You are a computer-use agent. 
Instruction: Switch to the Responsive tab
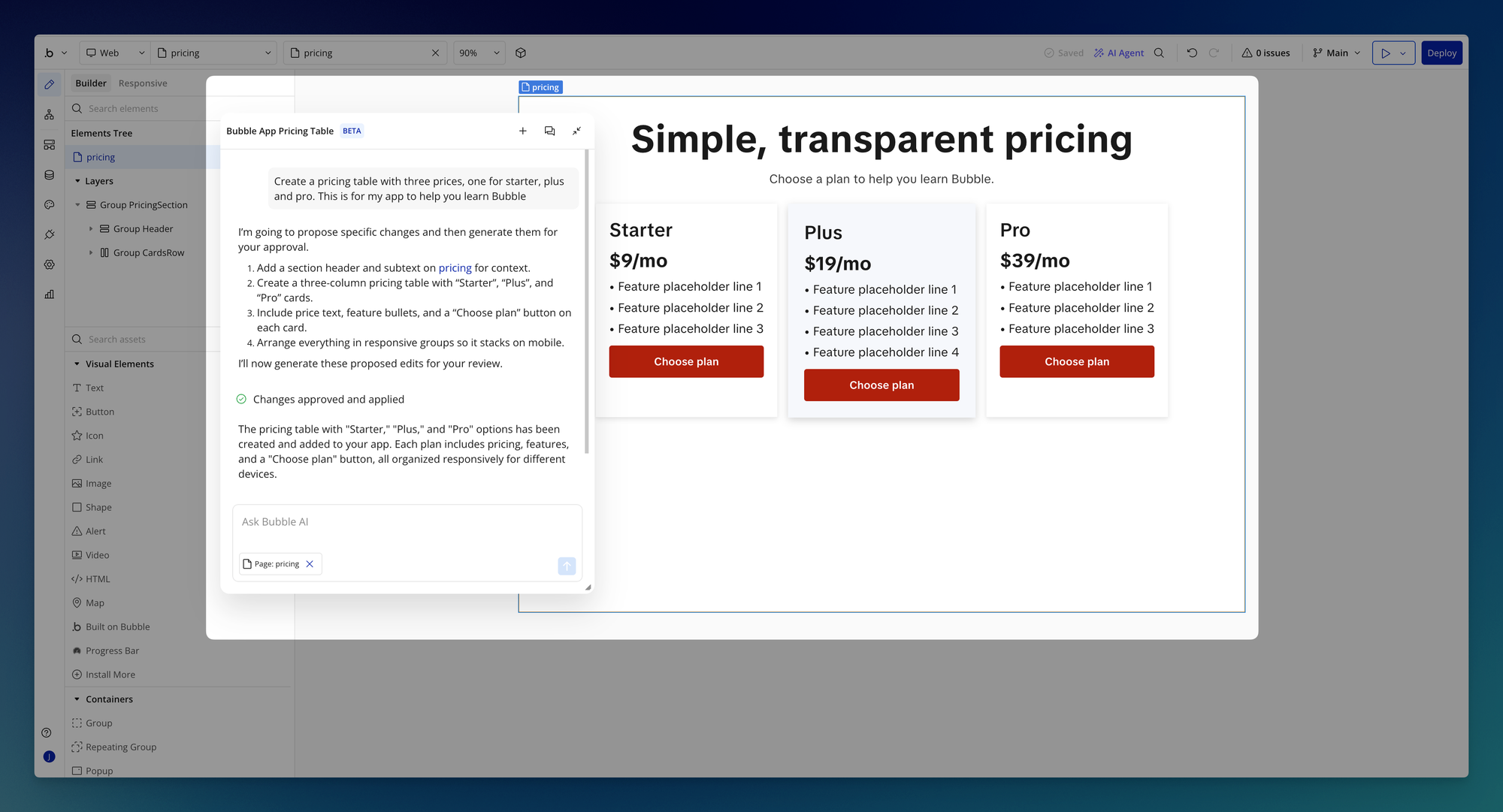pos(143,83)
